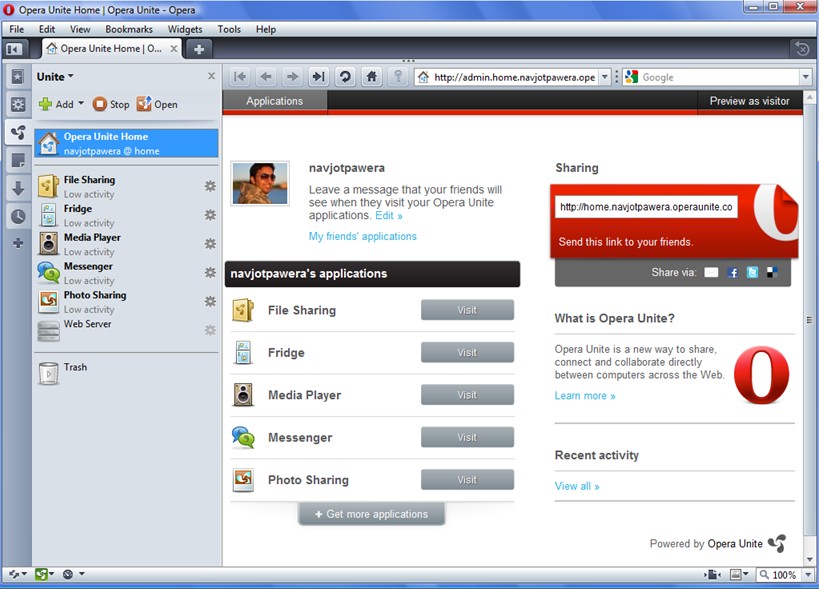This screenshot has height=589, width=819.
Task: Open the zoom level dropdown arrow
Action: pos(809,574)
